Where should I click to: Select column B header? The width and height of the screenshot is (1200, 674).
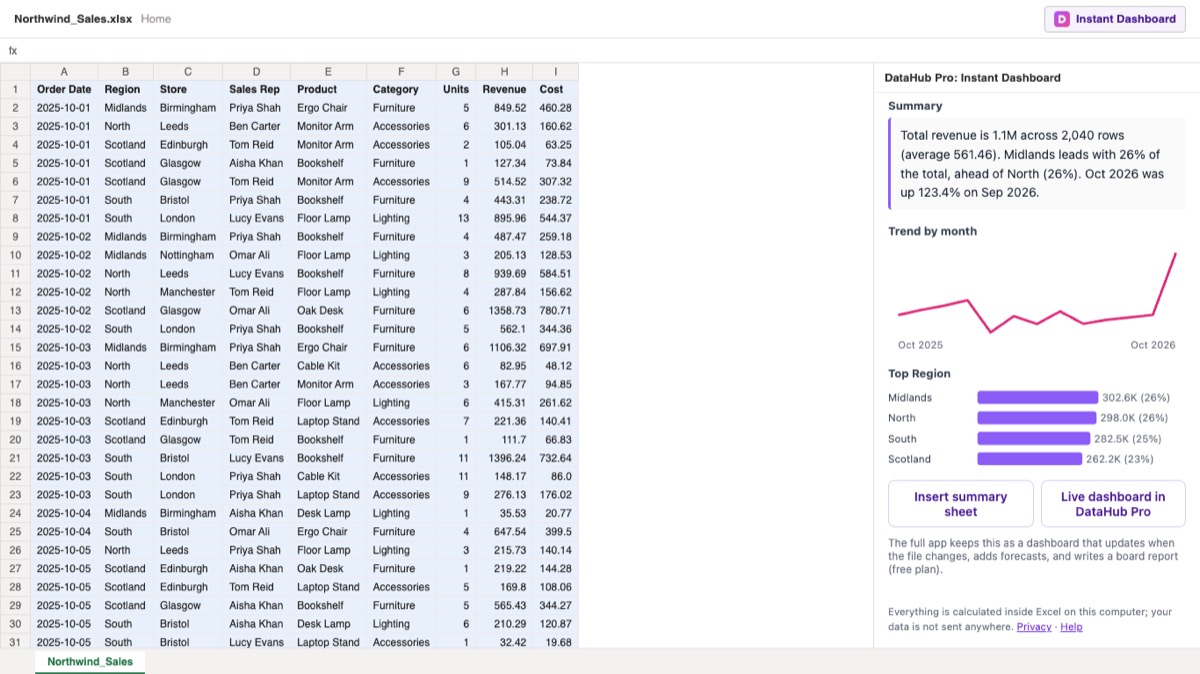pyautogui.click(x=125, y=71)
